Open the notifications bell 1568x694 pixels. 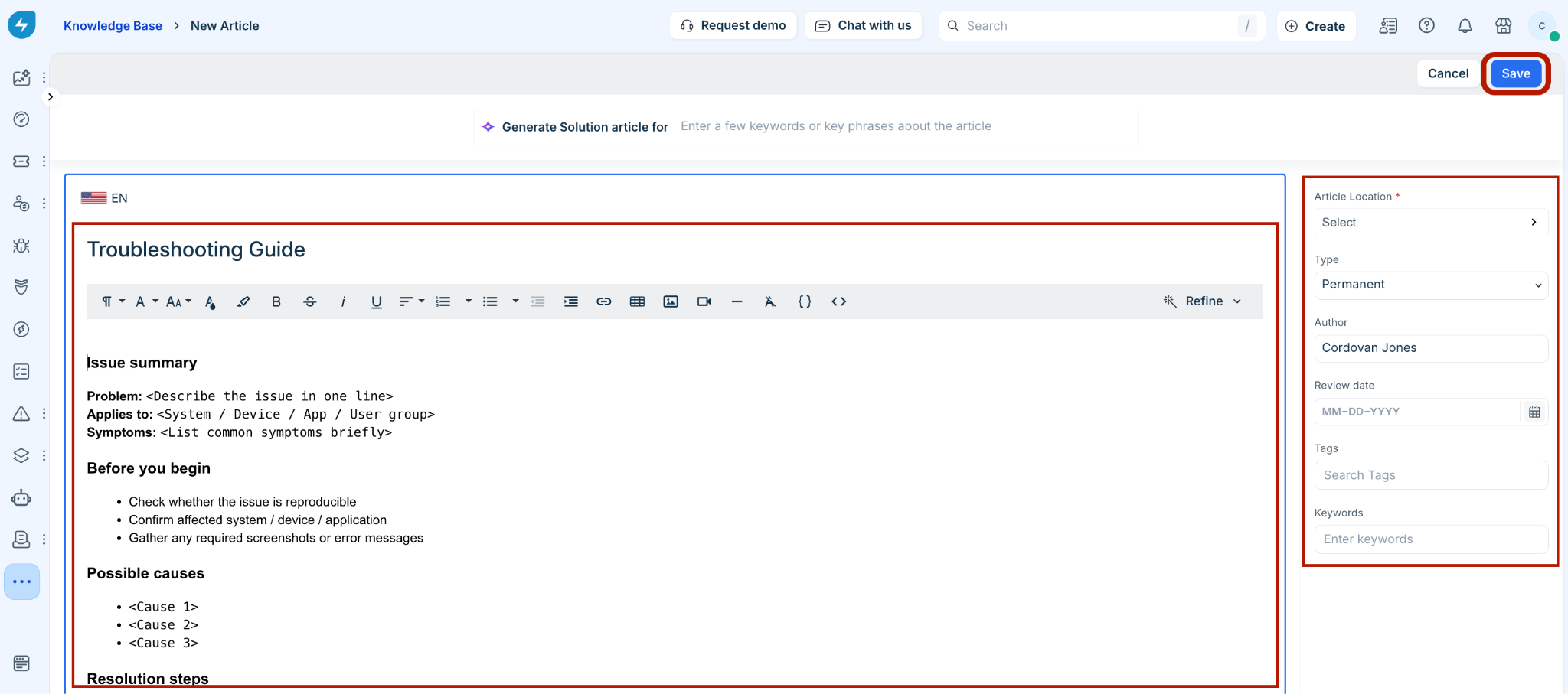(x=1465, y=26)
